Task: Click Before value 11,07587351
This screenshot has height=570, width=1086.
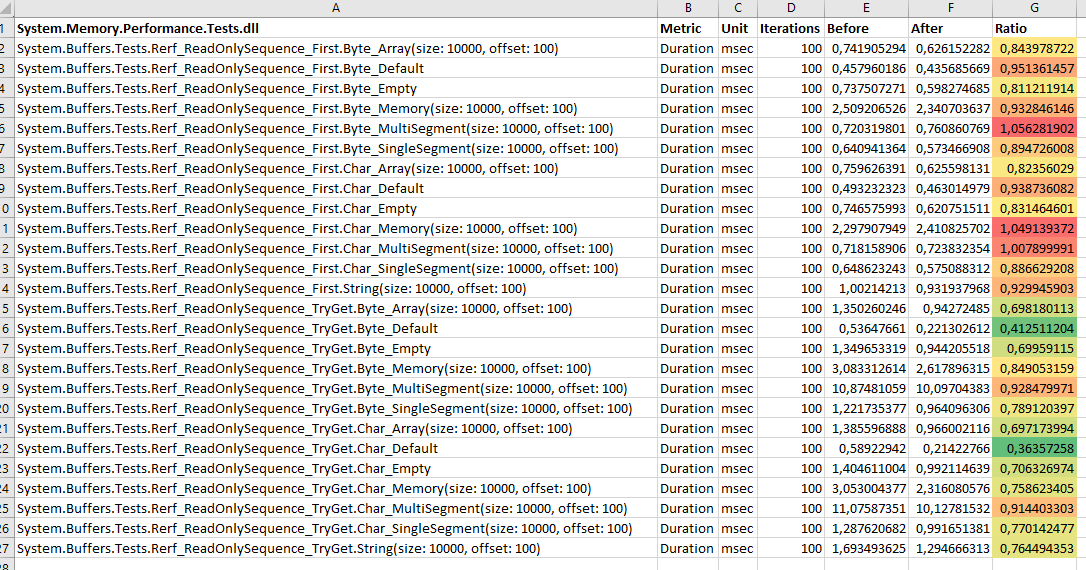Action: 866,508
